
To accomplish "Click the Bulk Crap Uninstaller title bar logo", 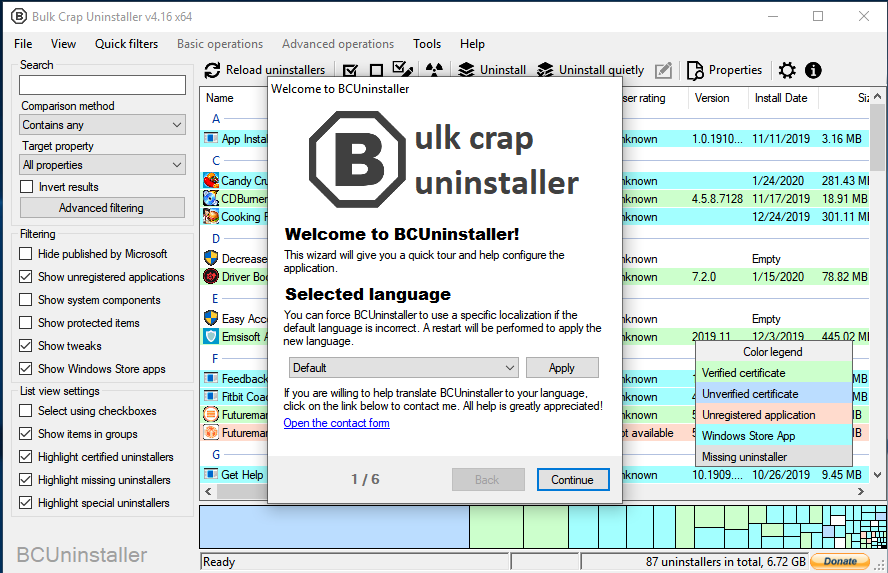I will tap(19, 16).
